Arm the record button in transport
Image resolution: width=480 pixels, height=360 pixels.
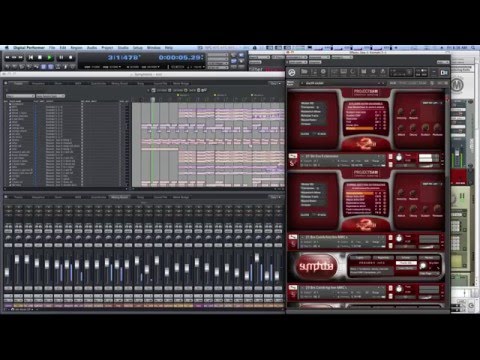click(71, 58)
